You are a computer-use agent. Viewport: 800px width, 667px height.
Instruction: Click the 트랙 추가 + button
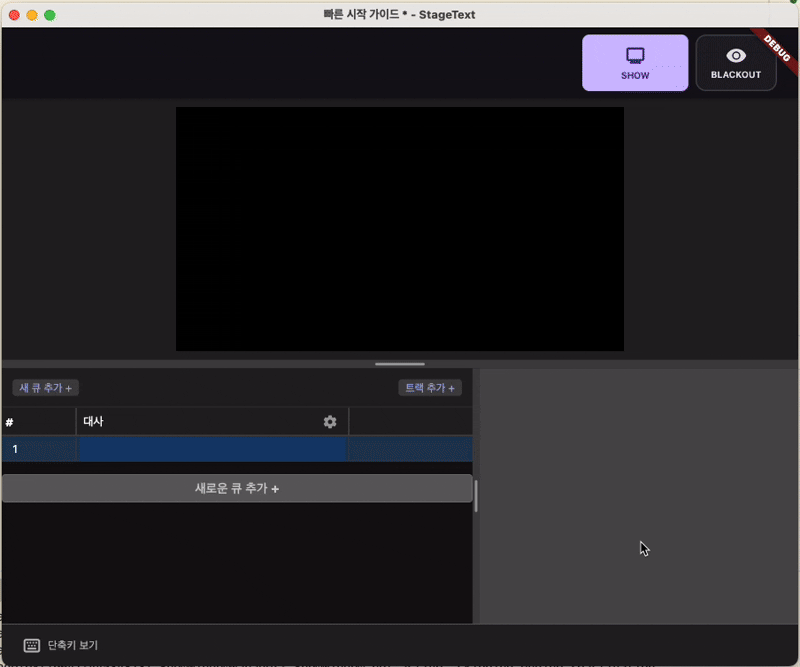click(x=430, y=388)
